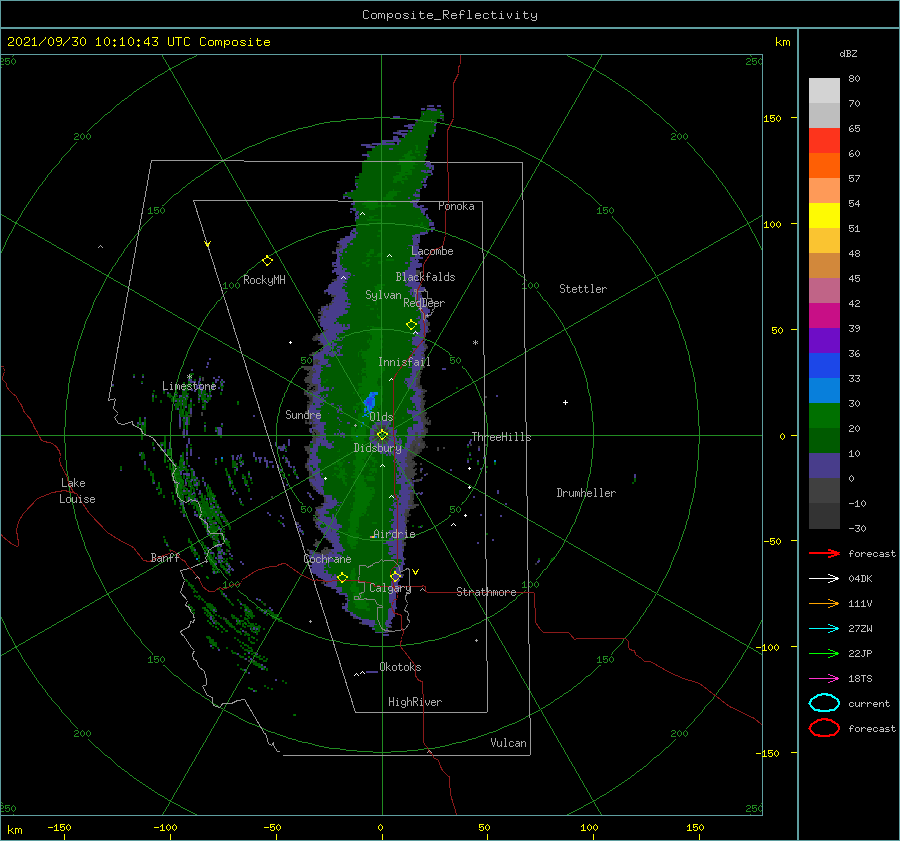Click the Stettler town label

point(583,289)
